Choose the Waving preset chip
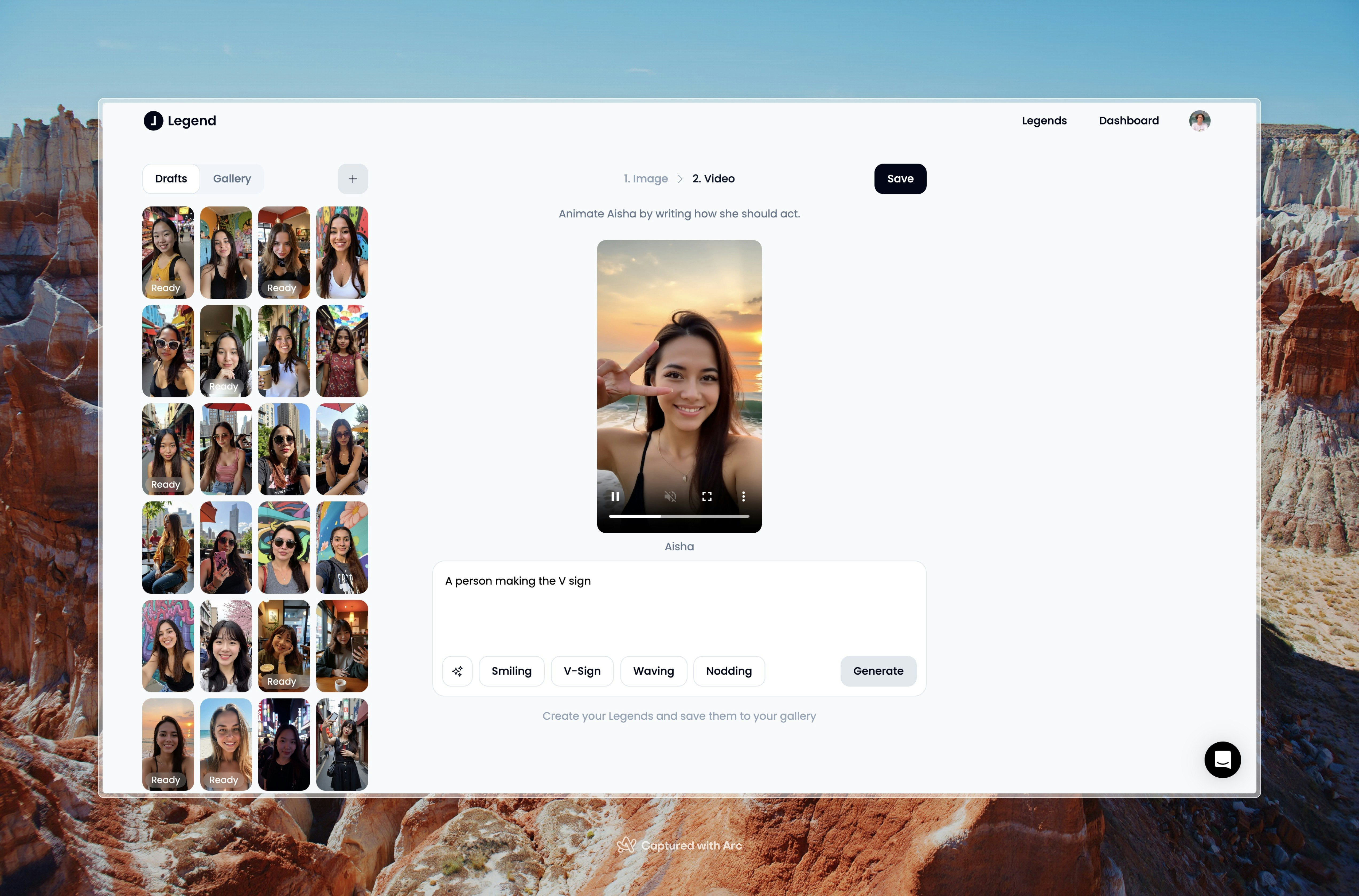Viewport: 1359px width, 896px height. click(653, 671)
